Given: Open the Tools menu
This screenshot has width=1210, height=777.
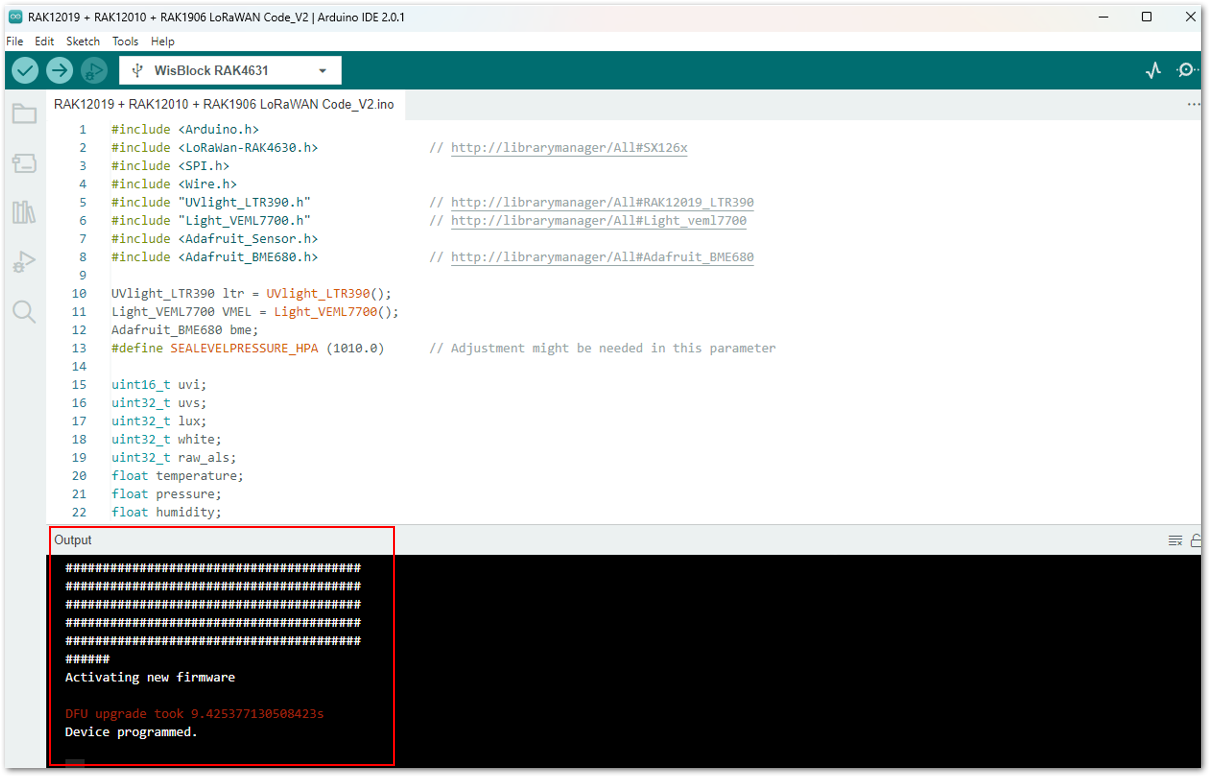Looking at the screenshot, I should pos(125,41).
